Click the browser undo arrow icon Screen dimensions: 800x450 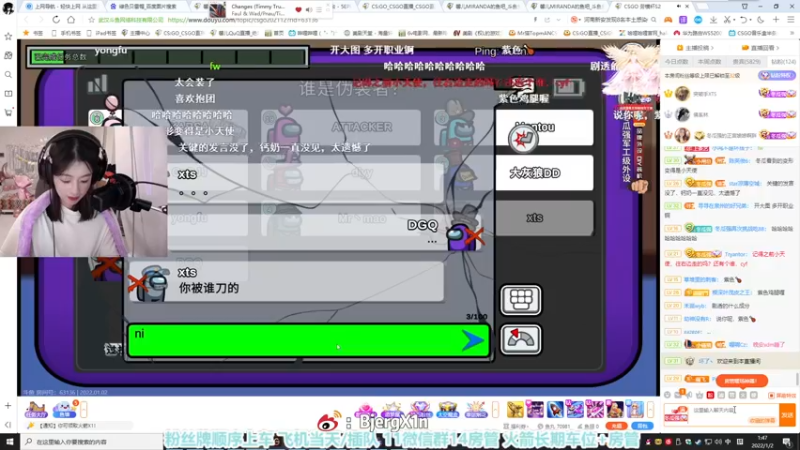pyautogui.click(x=743, y=20)
